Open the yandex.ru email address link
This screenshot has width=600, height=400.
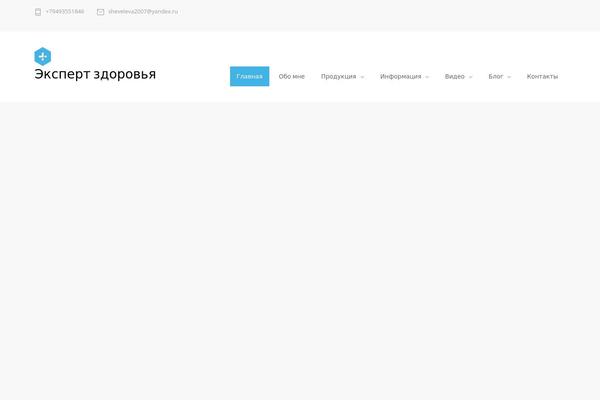(x=143, y=11)
